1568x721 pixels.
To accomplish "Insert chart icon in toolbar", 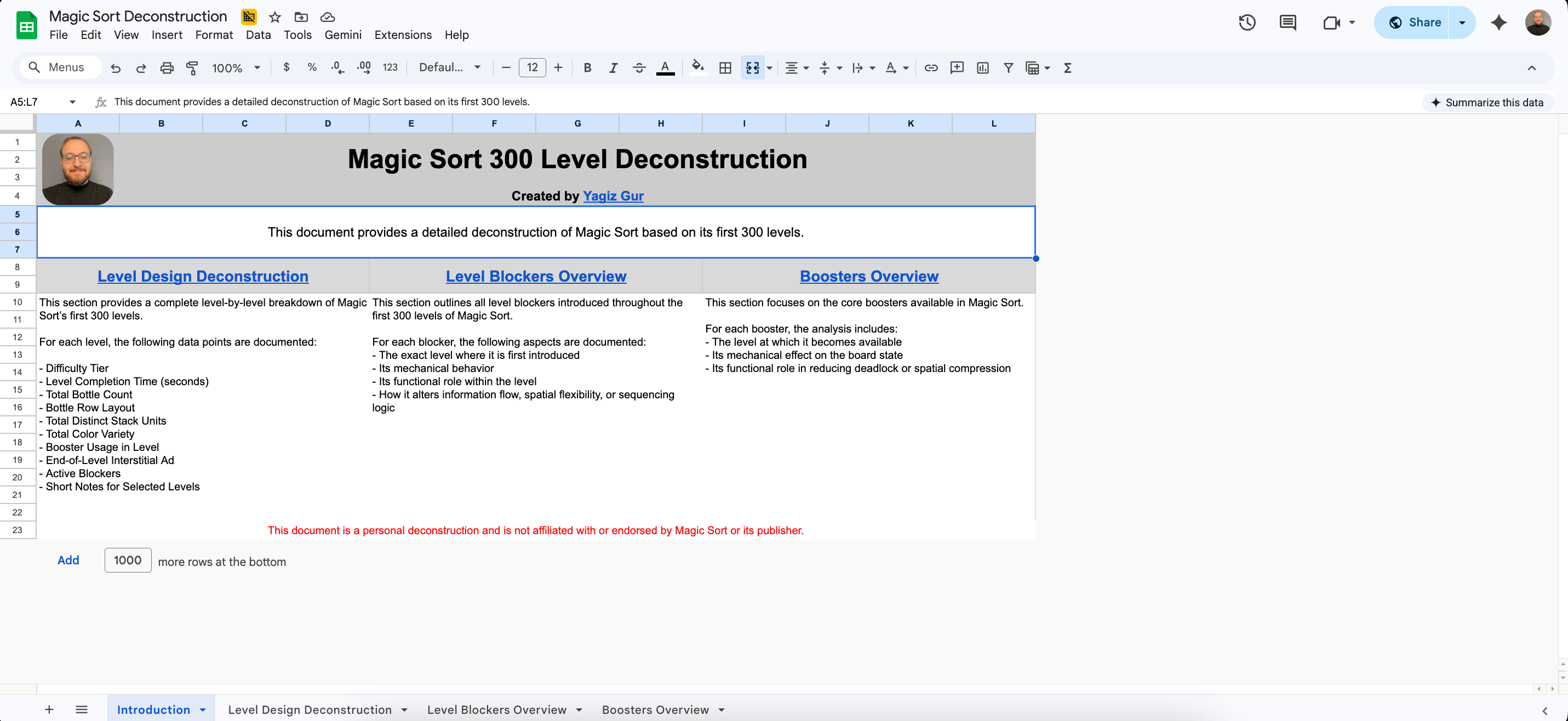I will pyautogui.click(x=982, y=67).
